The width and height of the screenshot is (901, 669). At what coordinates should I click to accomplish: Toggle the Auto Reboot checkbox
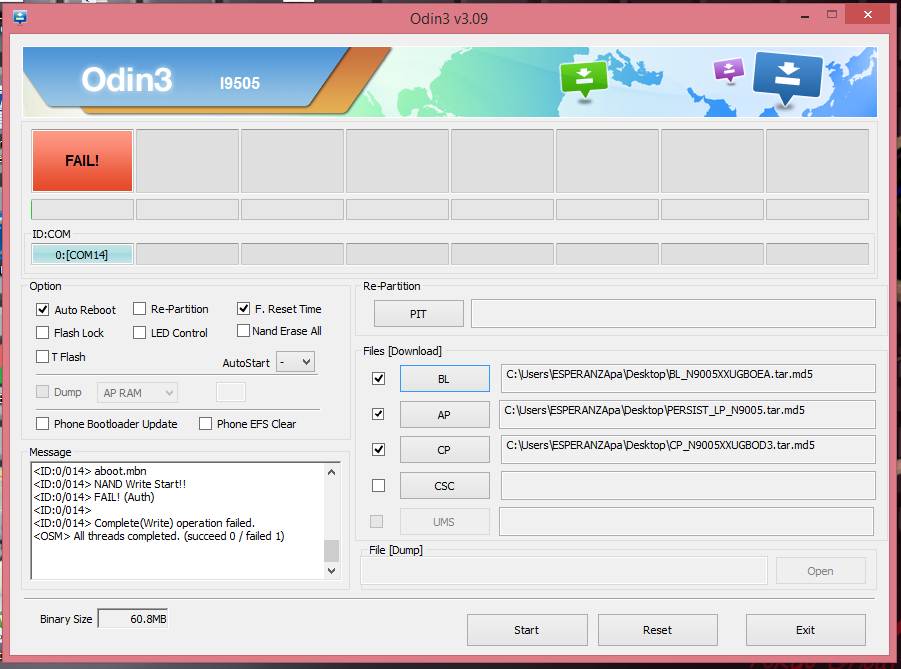click(x=43, y=310)
